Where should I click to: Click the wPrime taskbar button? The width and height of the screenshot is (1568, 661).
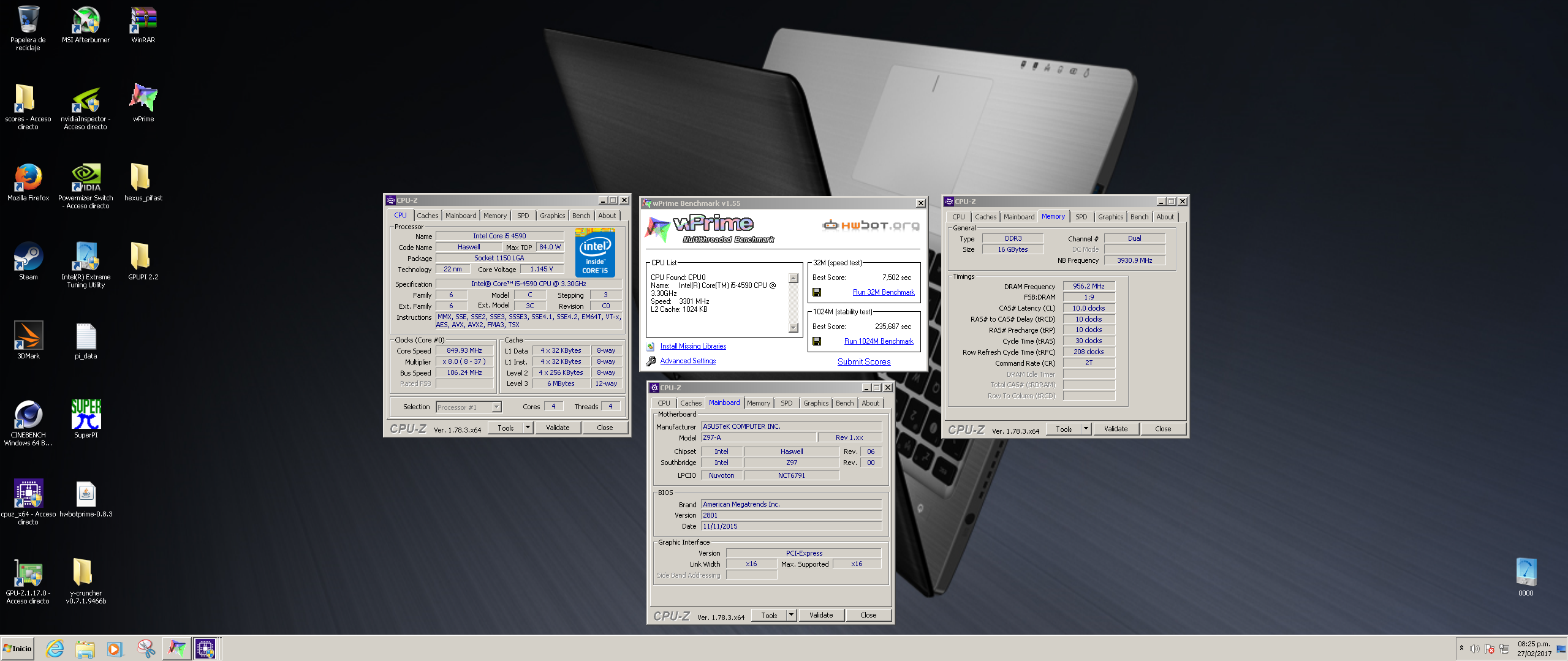(x=176, y=649)
